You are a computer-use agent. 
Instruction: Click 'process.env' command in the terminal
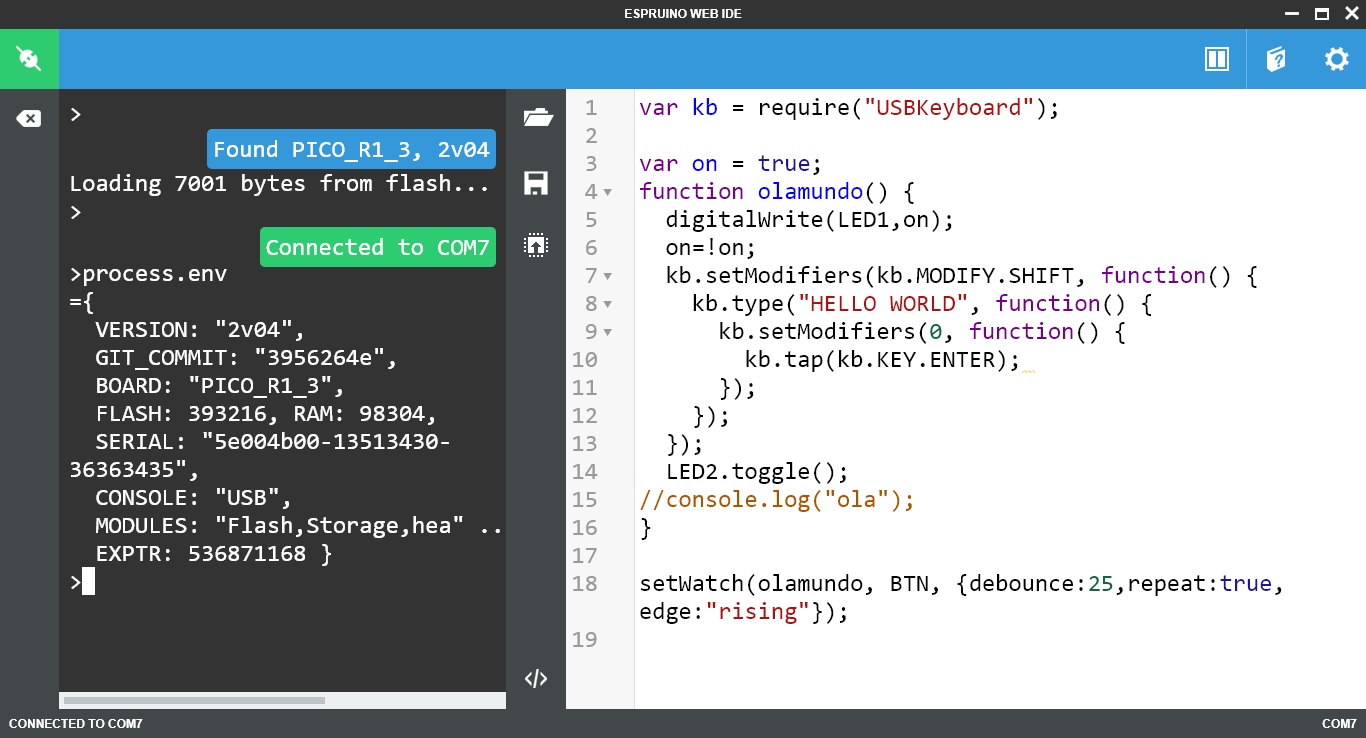click(154, 274)
